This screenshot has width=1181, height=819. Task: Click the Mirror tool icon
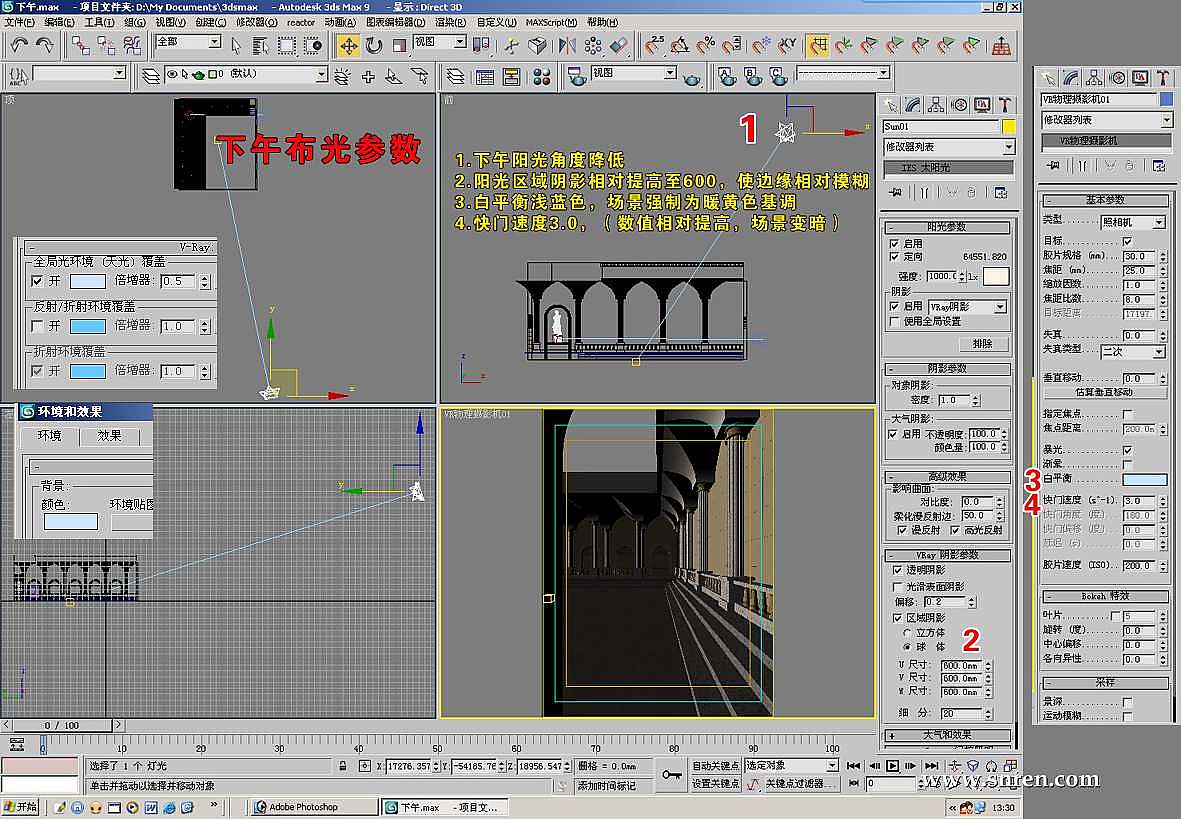tap(567, 45)
